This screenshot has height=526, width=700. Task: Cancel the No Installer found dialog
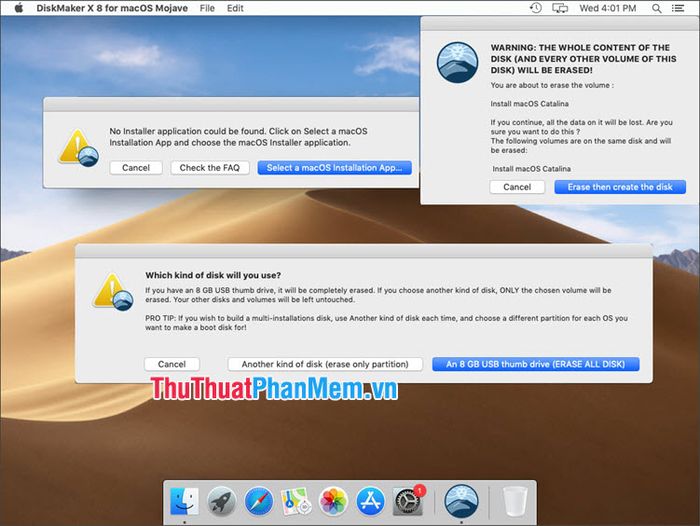point(136,168)
